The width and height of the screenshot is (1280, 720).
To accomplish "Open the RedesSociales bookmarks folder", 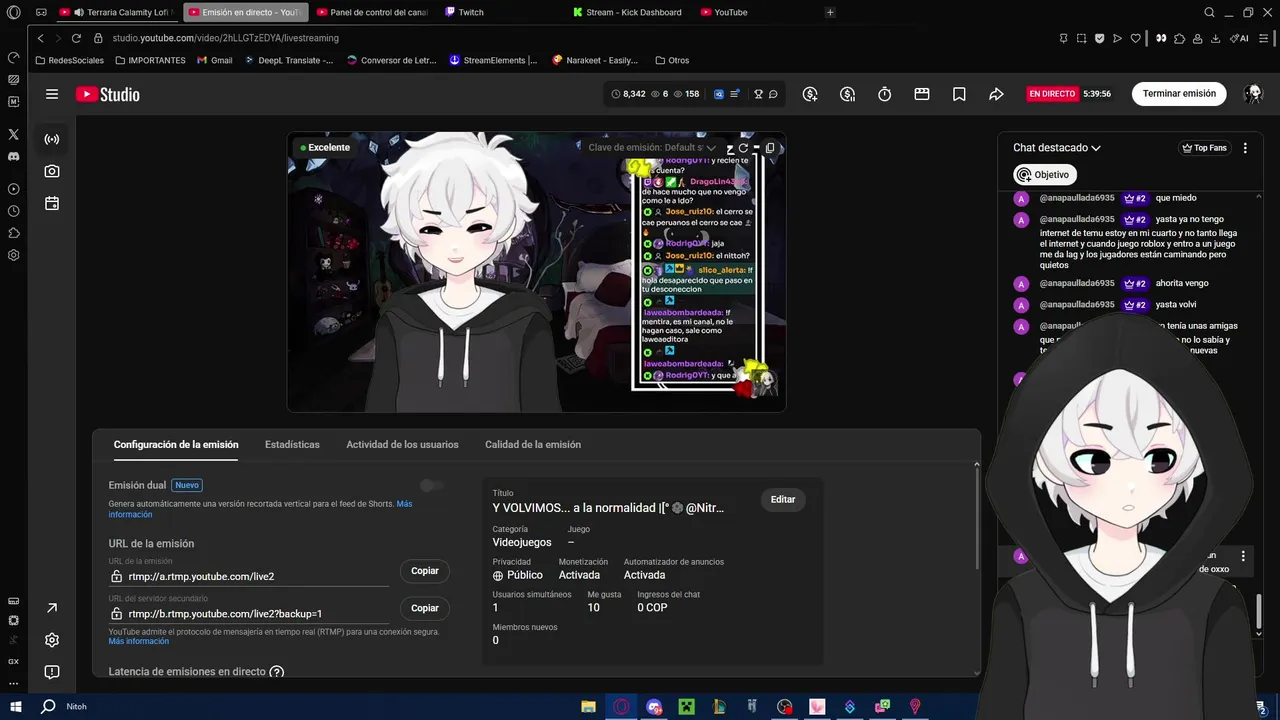I will pos(69,60).
